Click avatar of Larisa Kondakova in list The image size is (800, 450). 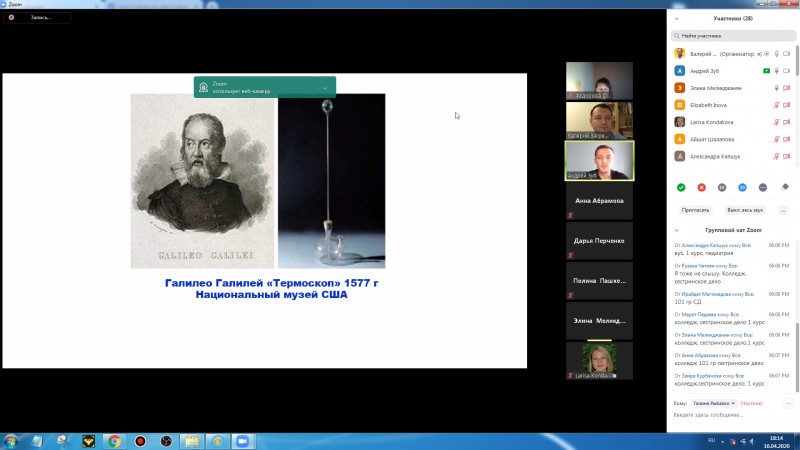(680, 122)
